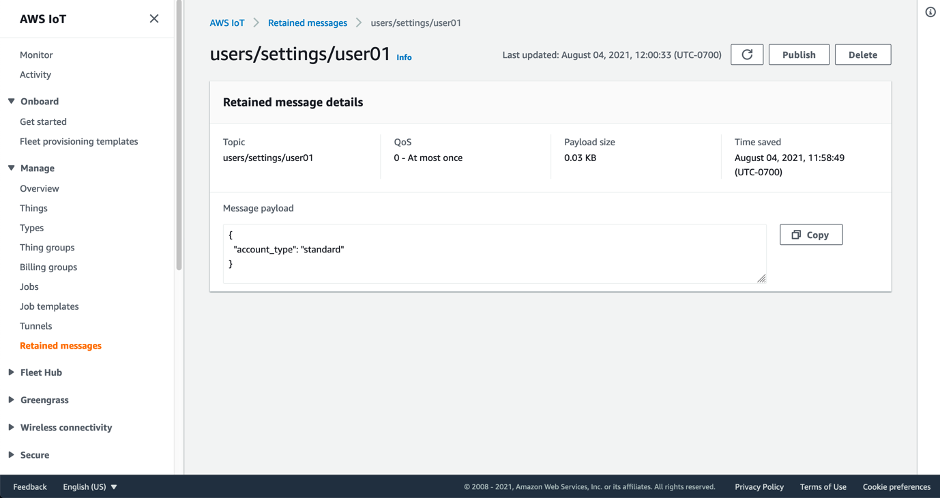The width and height of the screenshot is (941, 499).
Task: Open the English (US) language dropdown
Action: [90, 487]
